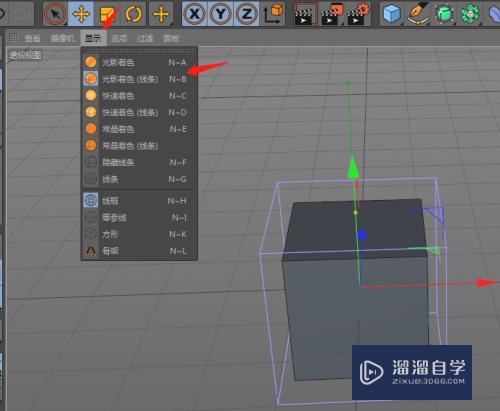Switch the coordinate system icon
The image size is (500, 411).
(273, 14)
